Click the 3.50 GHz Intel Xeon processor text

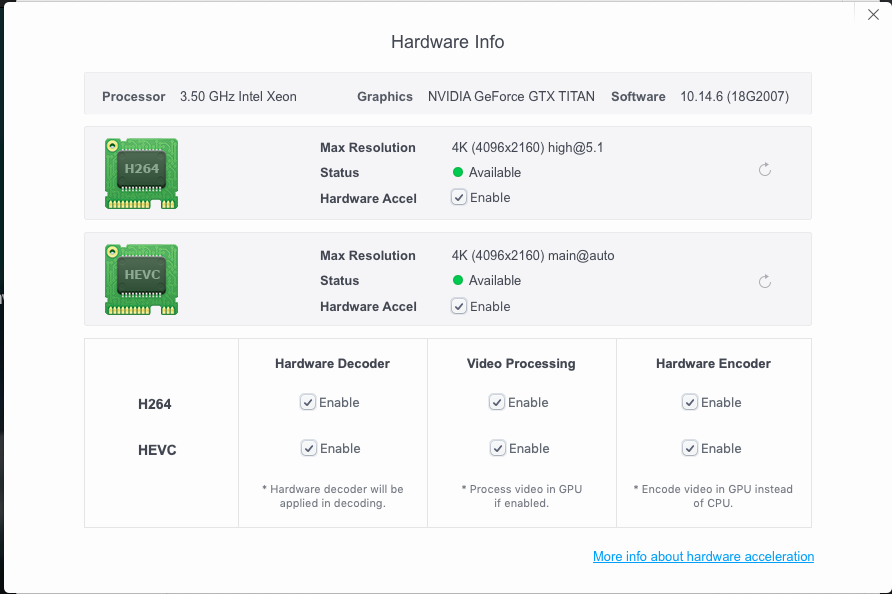point(238,97)
